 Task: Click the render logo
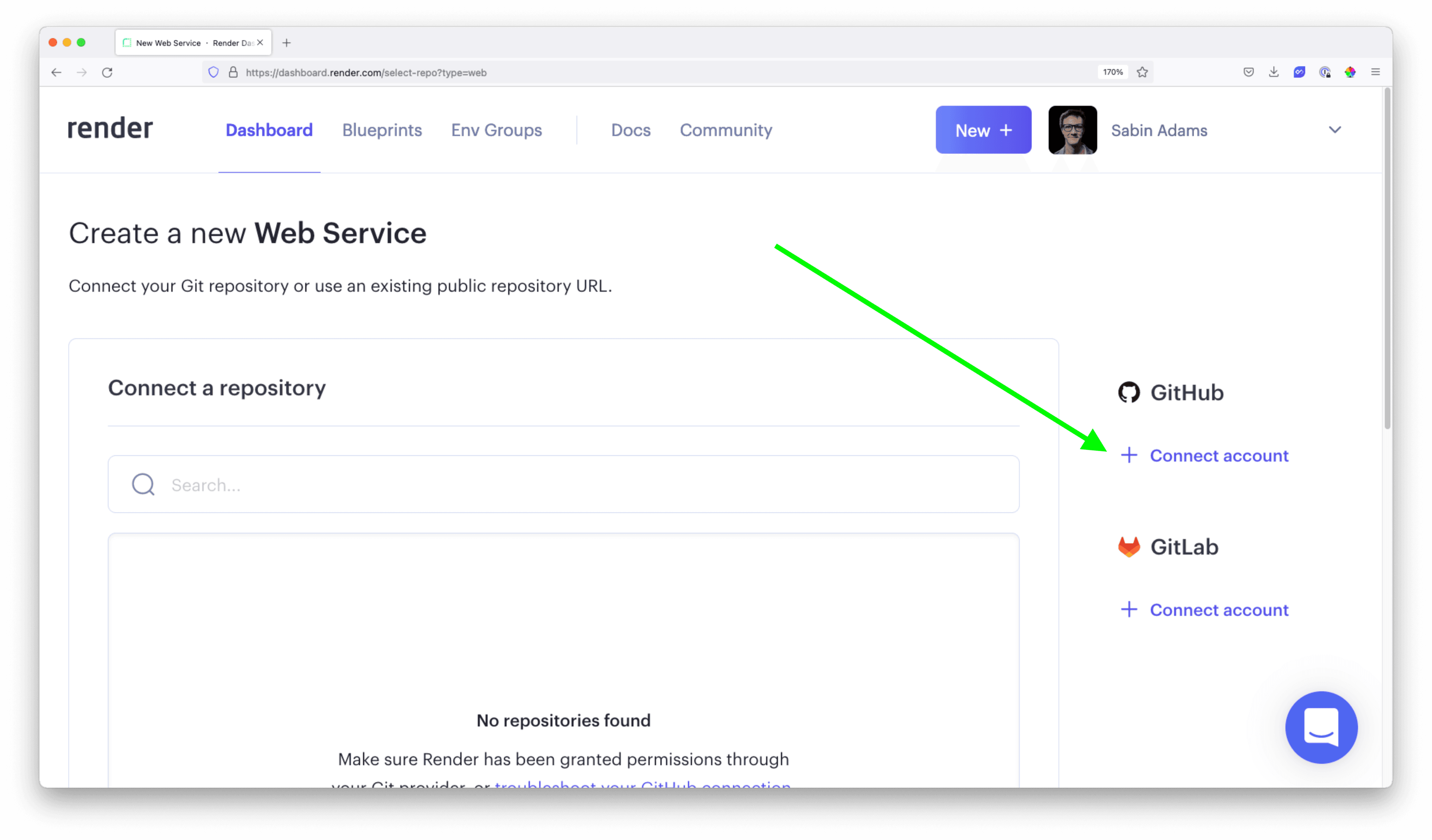(x=110, y=129)
